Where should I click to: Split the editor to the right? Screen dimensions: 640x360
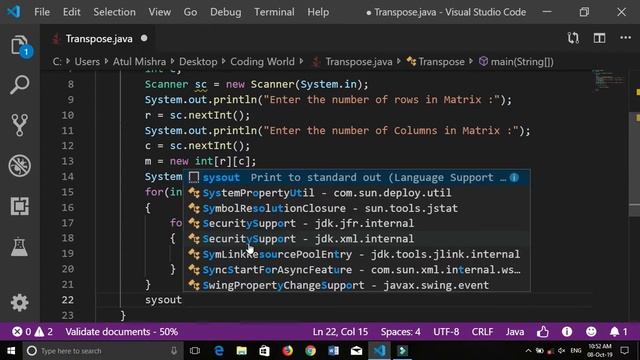(599, 38)
